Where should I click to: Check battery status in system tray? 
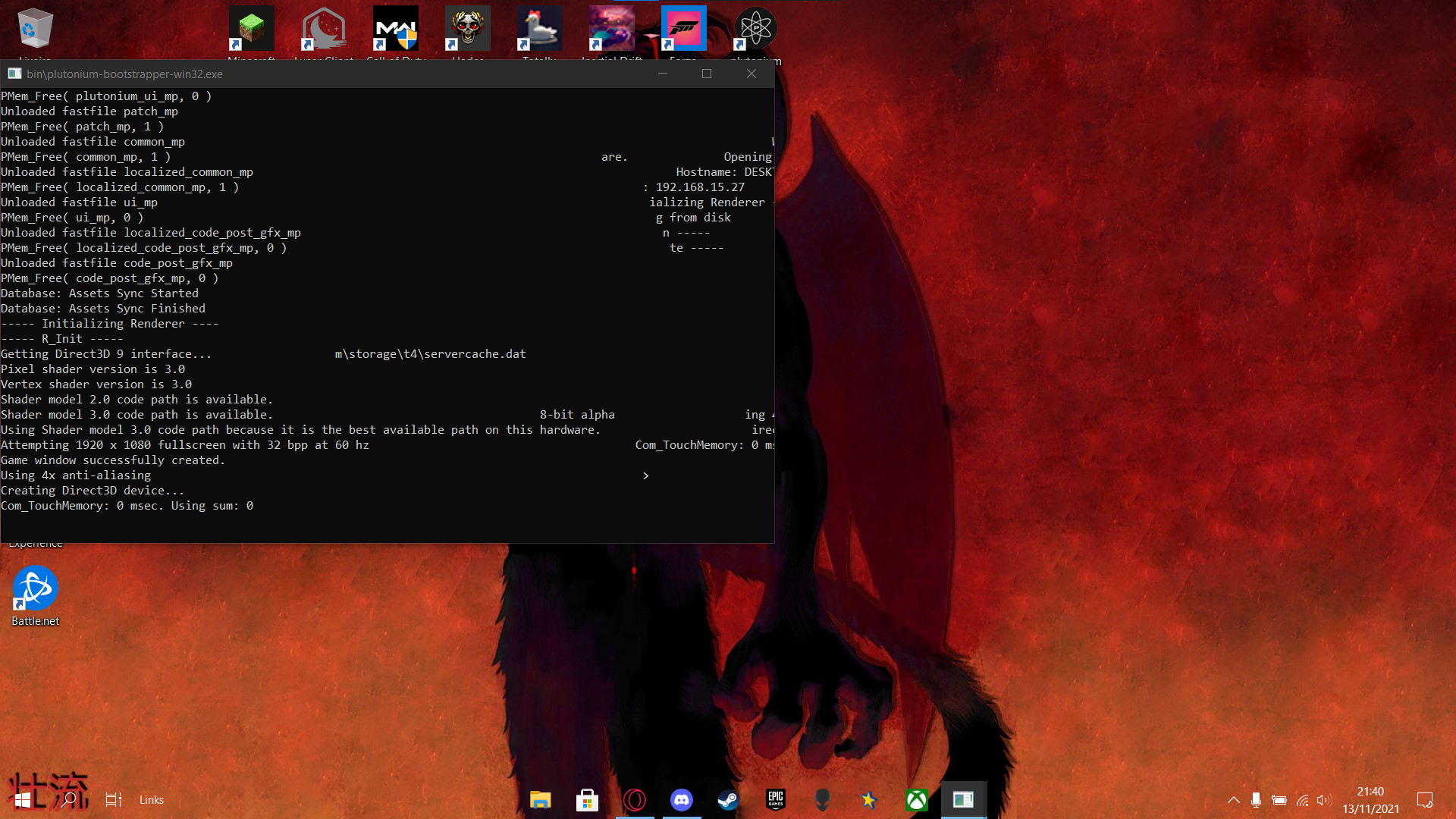pyautogui.click(x=1279, y=799)
